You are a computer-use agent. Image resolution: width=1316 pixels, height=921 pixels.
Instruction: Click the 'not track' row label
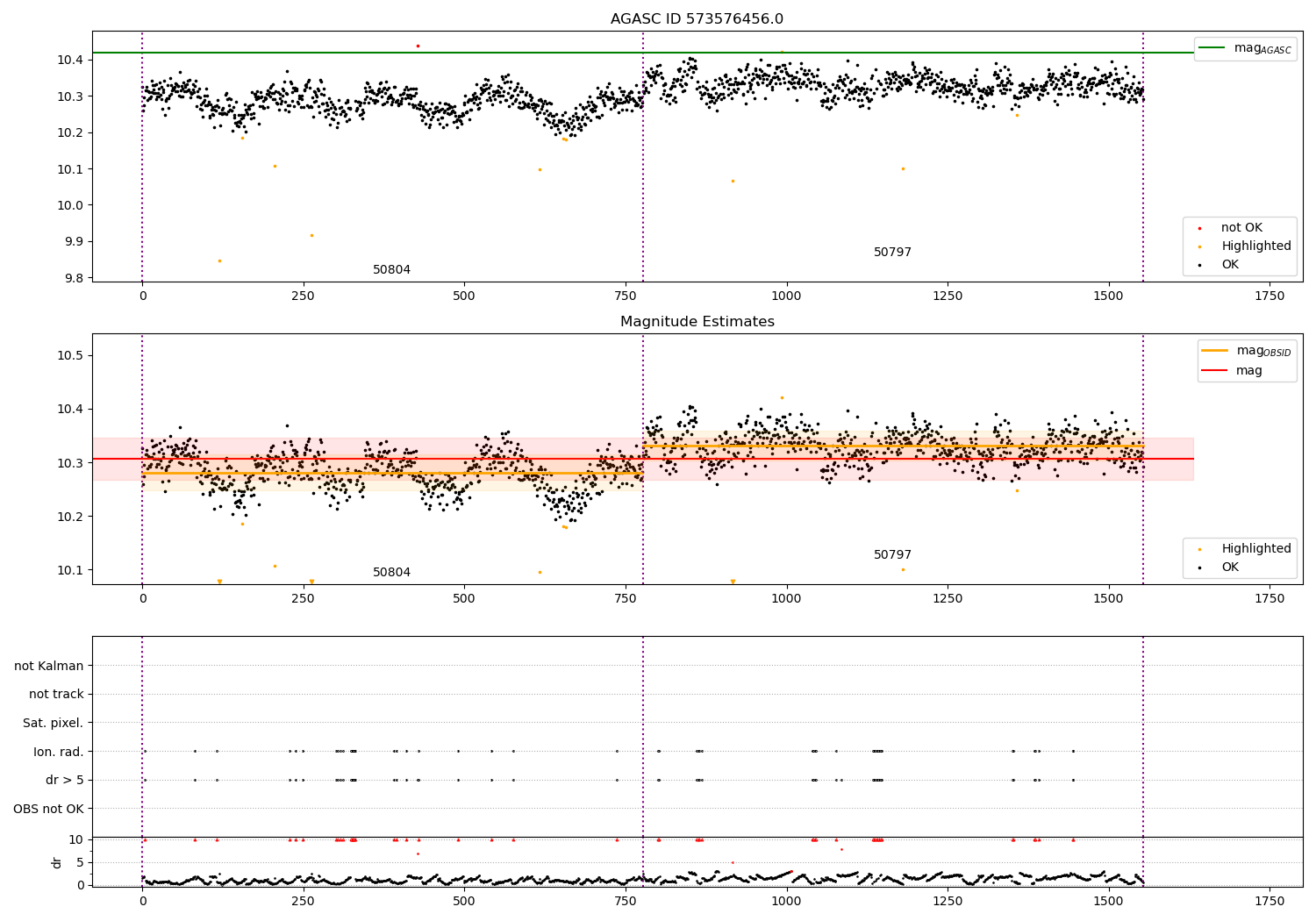pyautogui.click(x=56, y=695)
